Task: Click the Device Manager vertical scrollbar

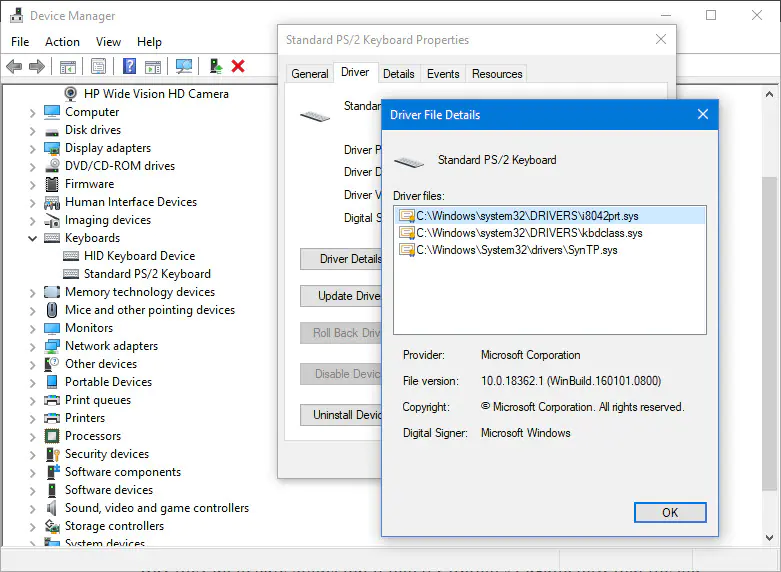Action: 769,300
